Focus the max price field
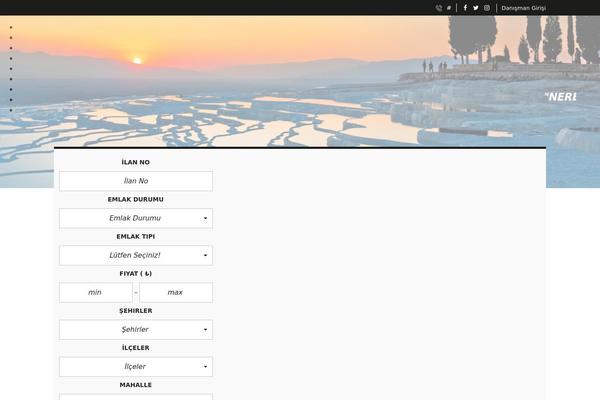The width and height of the screenshot is (600, 400). pyautogui.click(x=176, y=292)
